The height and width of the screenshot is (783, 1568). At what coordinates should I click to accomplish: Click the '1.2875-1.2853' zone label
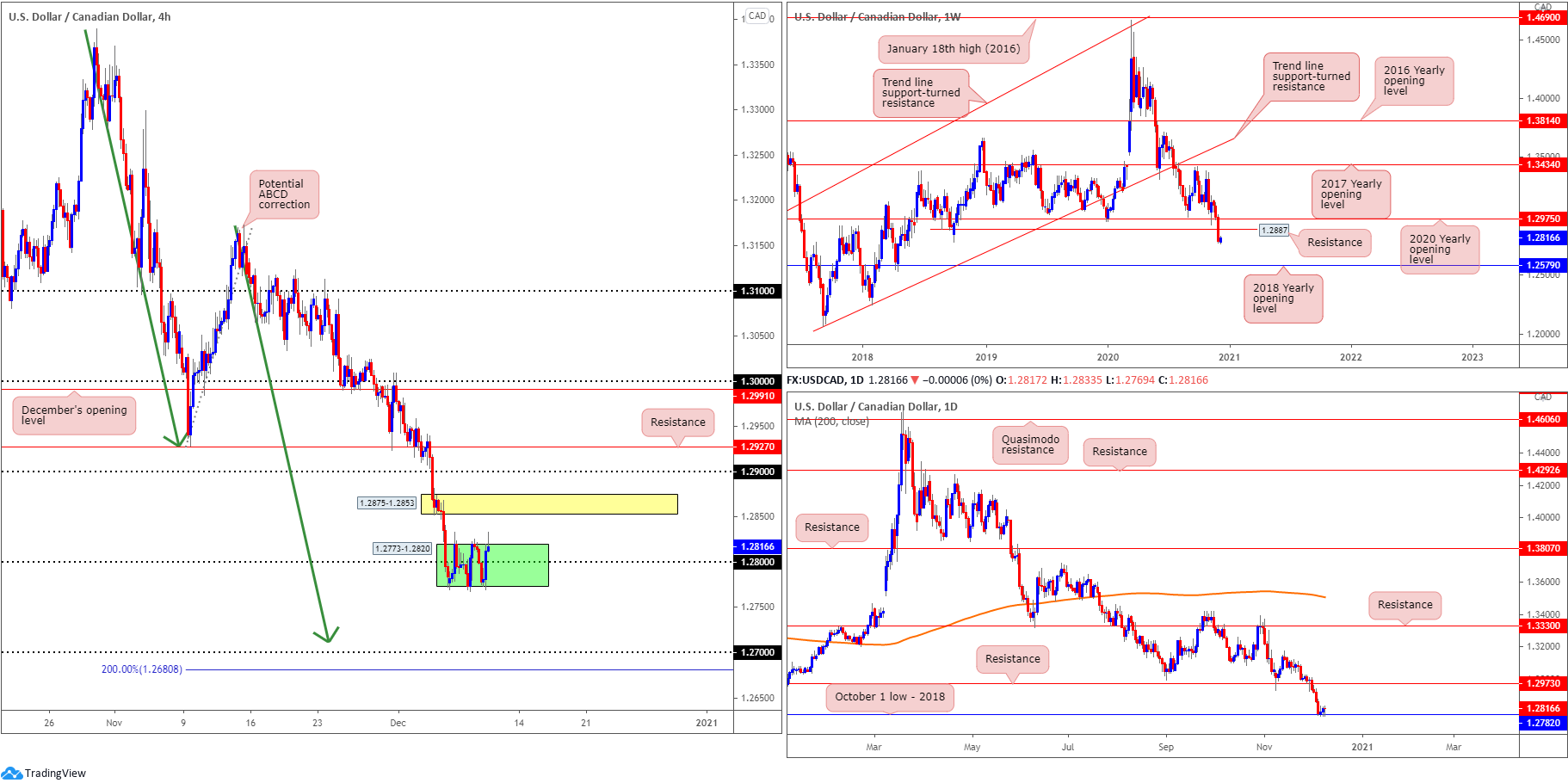click(387, 502)
